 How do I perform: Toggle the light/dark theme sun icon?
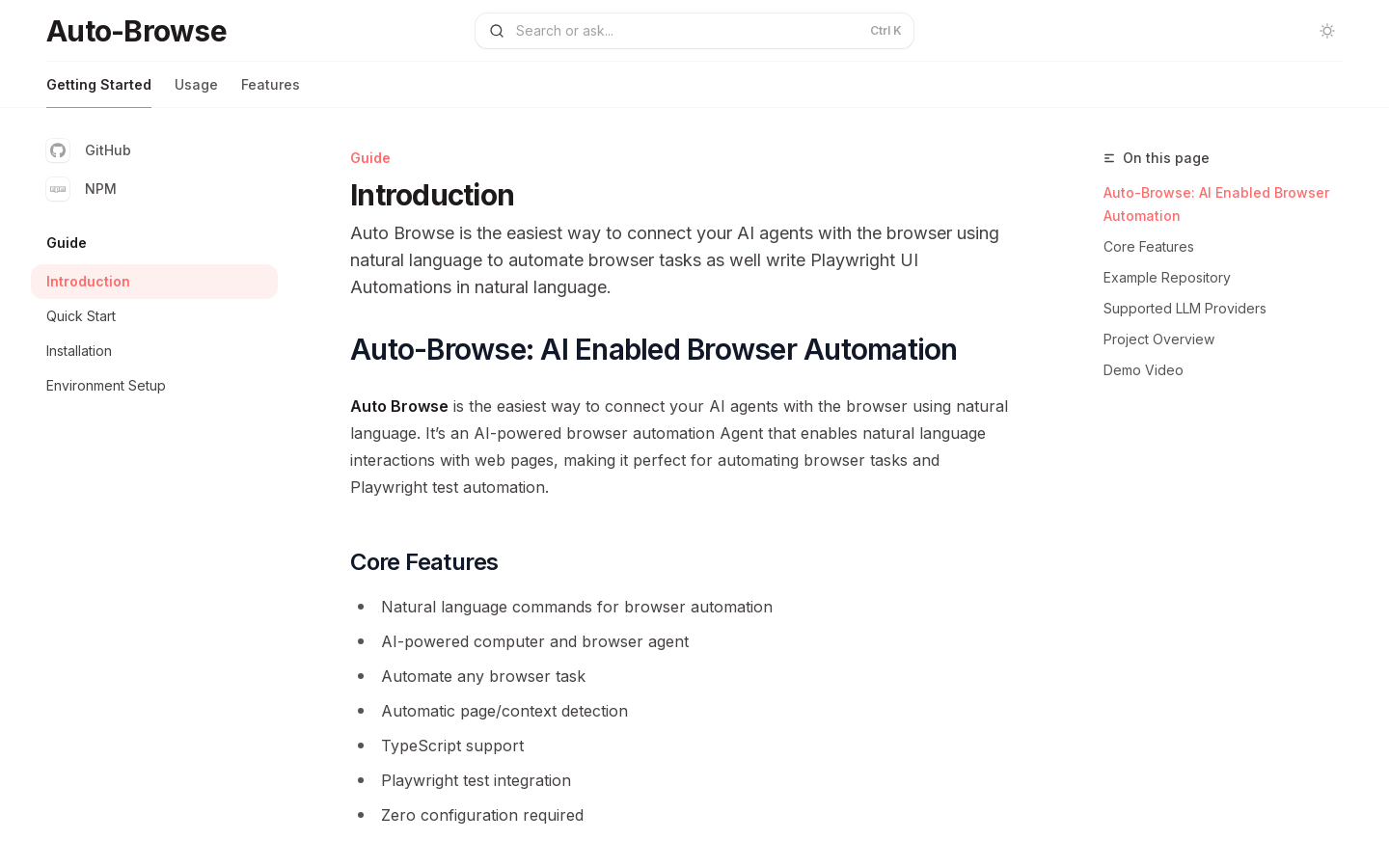click(x=1327, y=31)
